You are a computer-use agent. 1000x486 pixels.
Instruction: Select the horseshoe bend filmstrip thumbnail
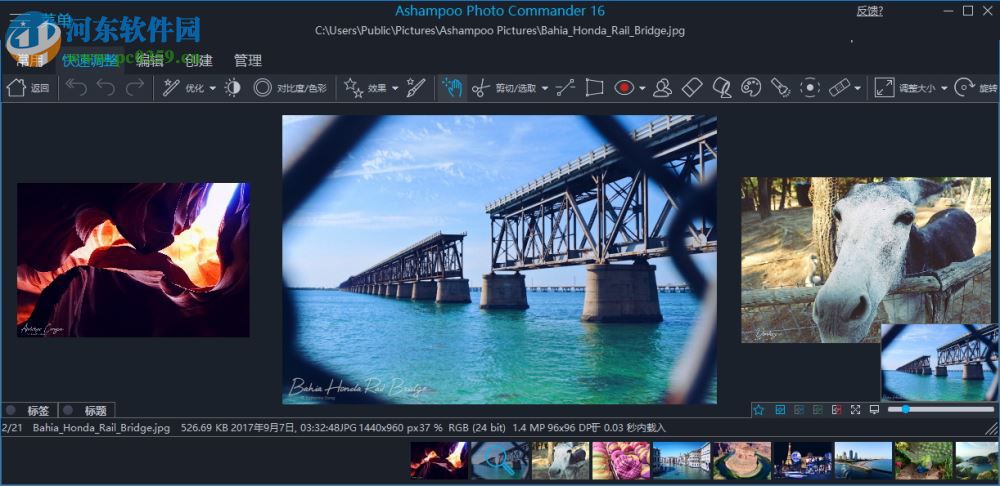pyautogui.click(x=742, y=460)
